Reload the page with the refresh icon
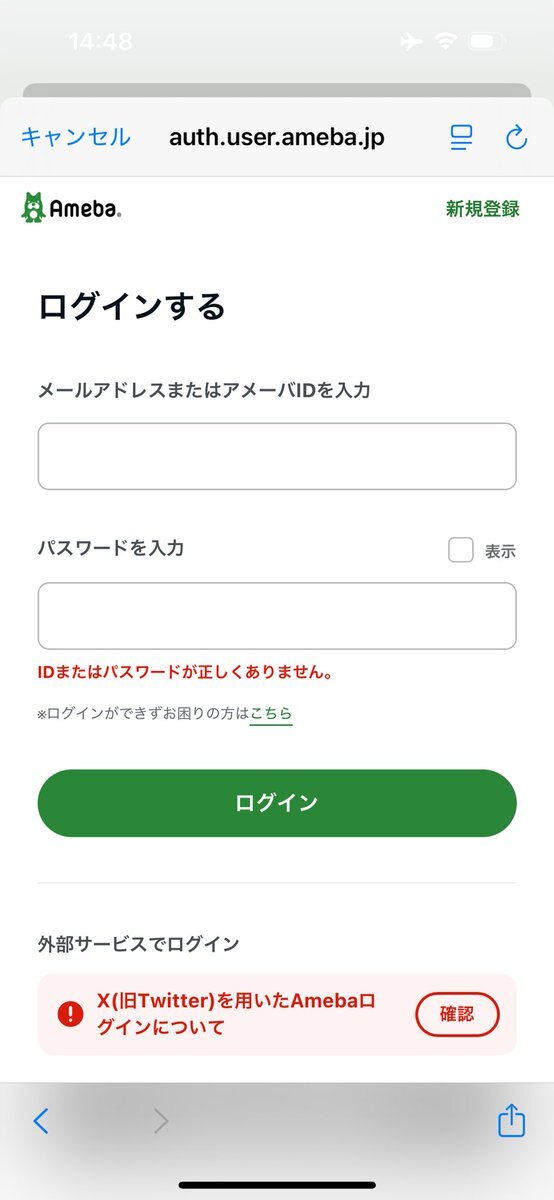Image resolution: width=554 pixels, height=1200 pixels. (x=516, y=138)
